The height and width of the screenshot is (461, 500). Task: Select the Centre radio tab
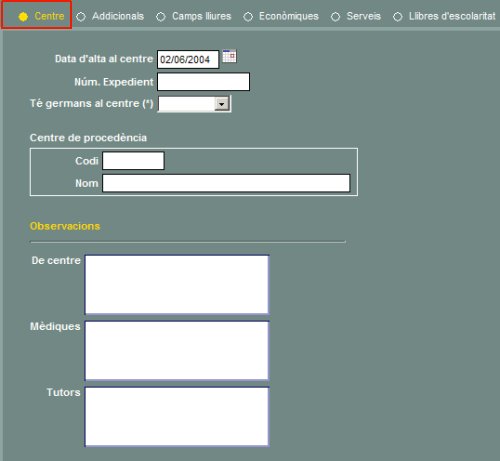pyautogui.click(x=23, y=17)
